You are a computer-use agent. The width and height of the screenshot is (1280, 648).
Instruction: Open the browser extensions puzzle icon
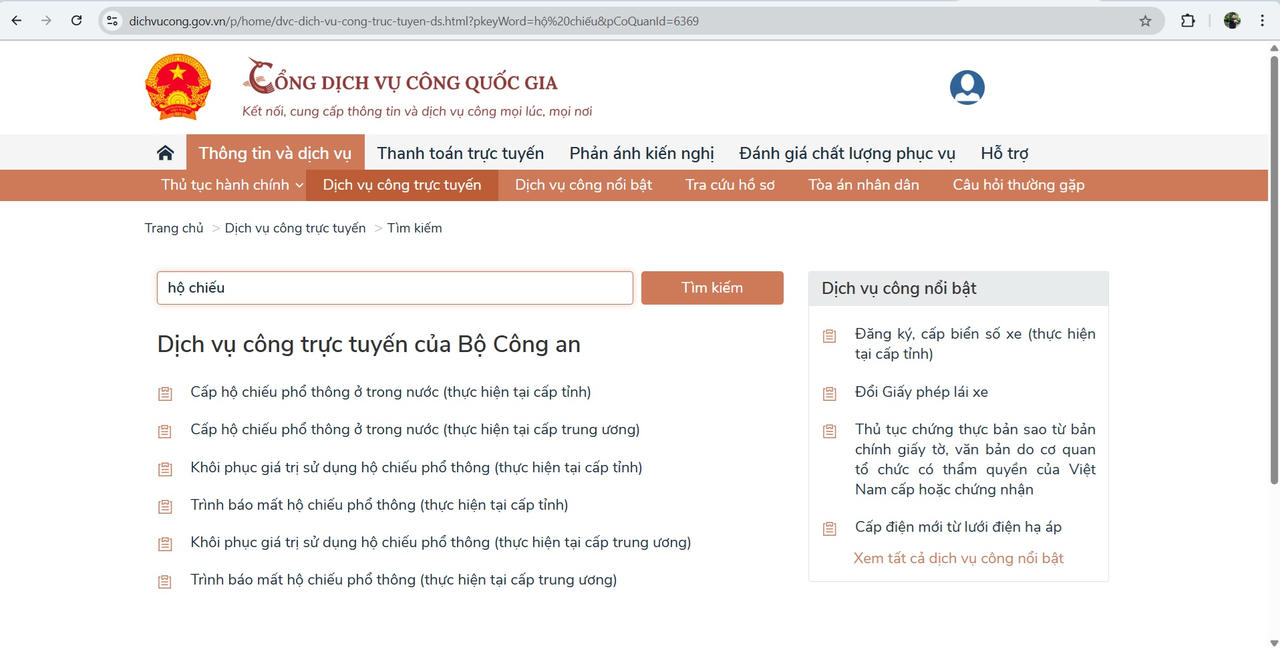(1188, 20)
